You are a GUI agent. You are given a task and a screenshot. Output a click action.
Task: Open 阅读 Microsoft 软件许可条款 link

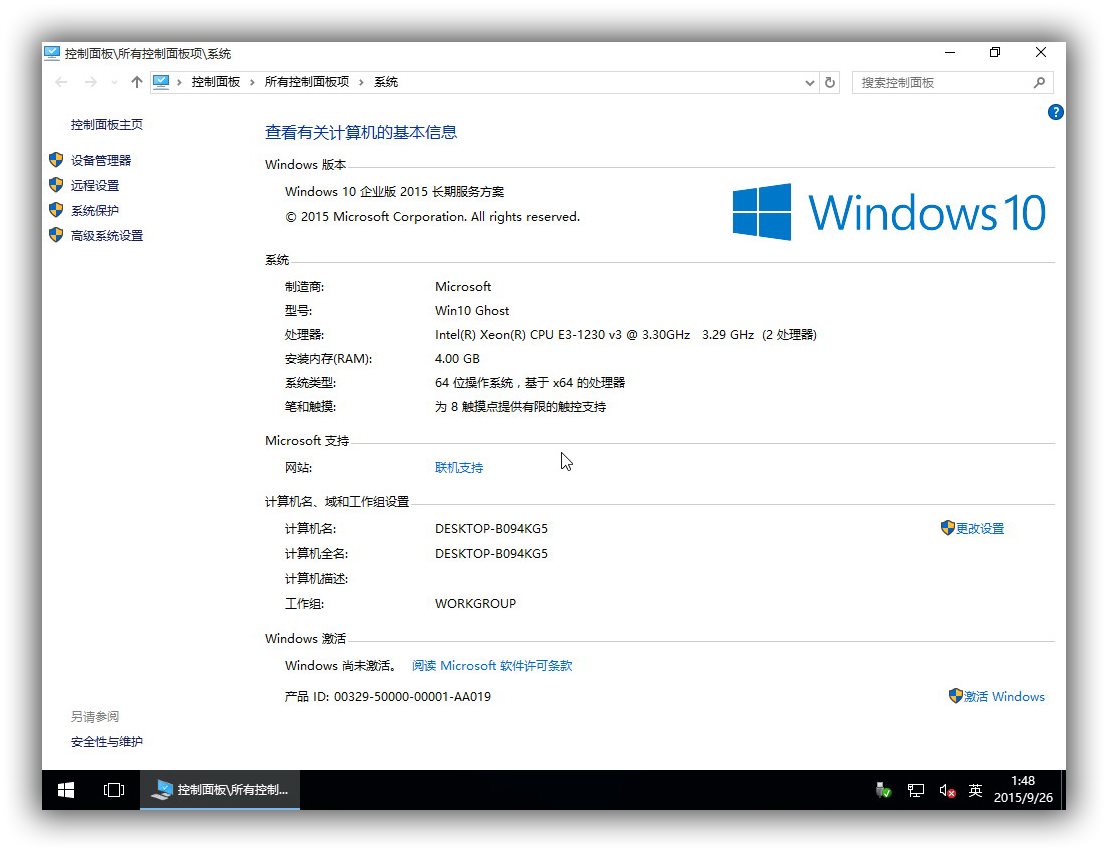(x=492, y=665)
